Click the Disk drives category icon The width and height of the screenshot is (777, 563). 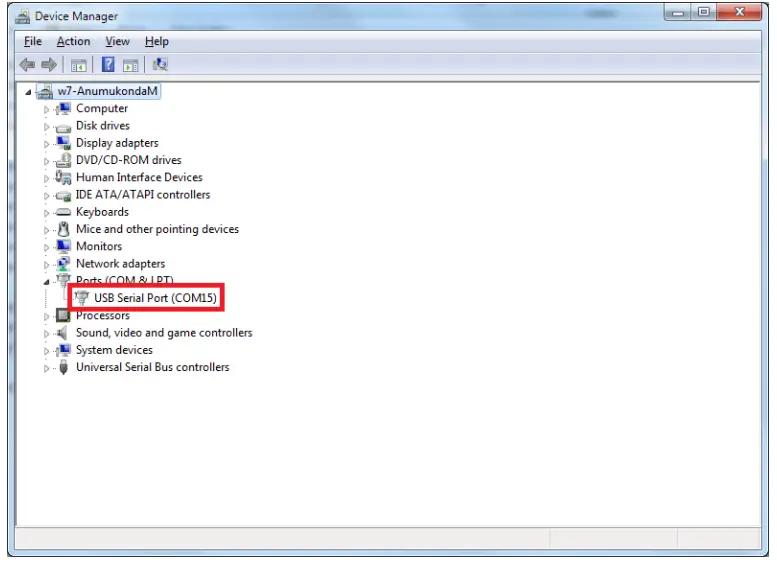63,127
